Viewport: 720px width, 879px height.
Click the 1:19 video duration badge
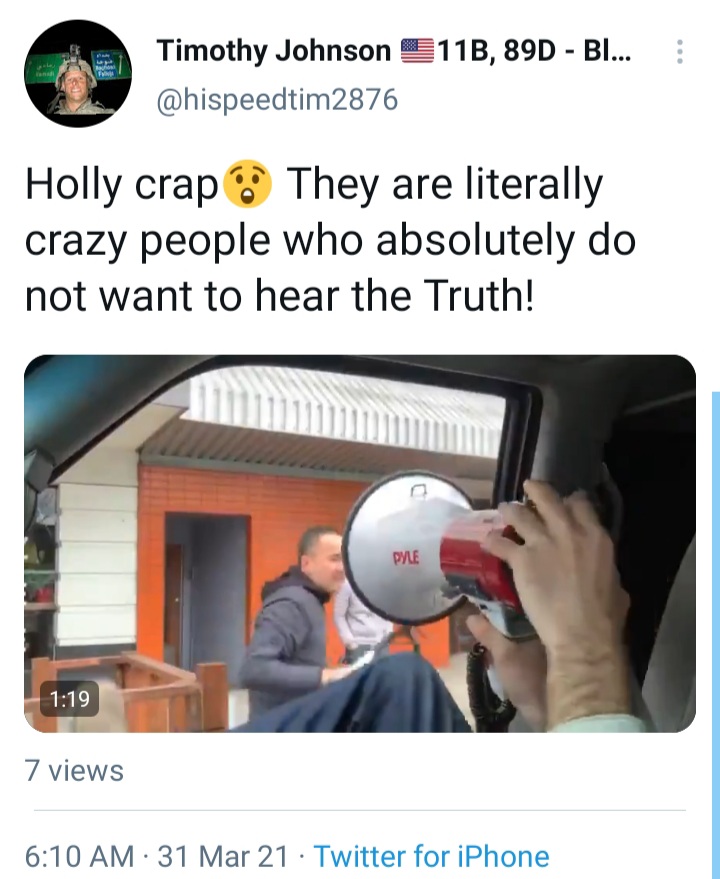[x=70, y=698]
